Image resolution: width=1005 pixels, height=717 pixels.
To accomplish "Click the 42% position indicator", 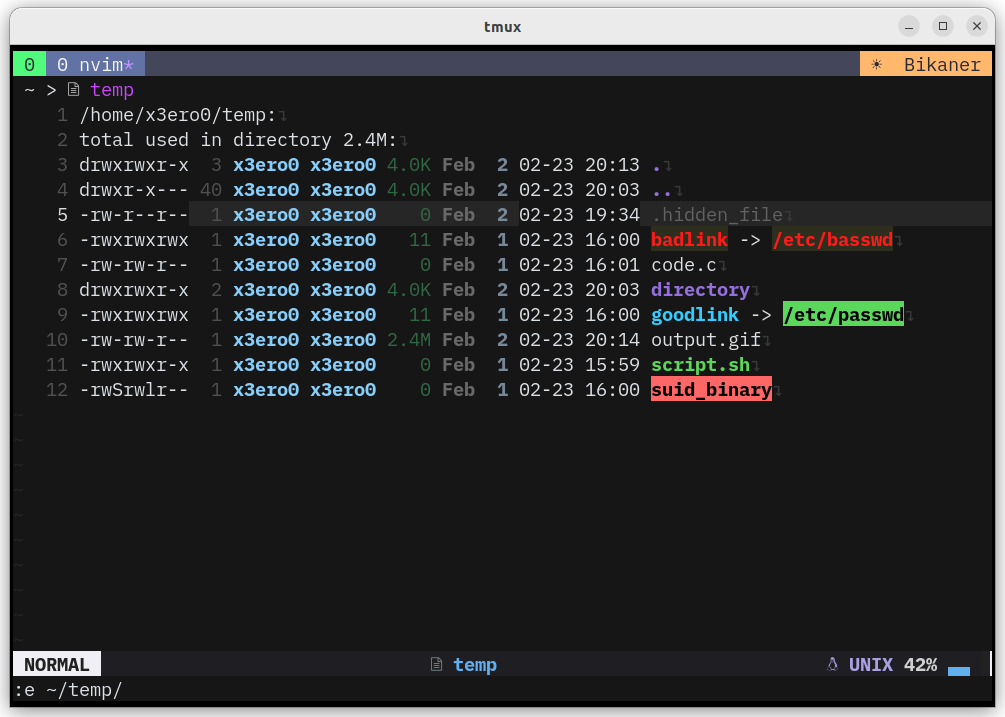I will [920, 664].
